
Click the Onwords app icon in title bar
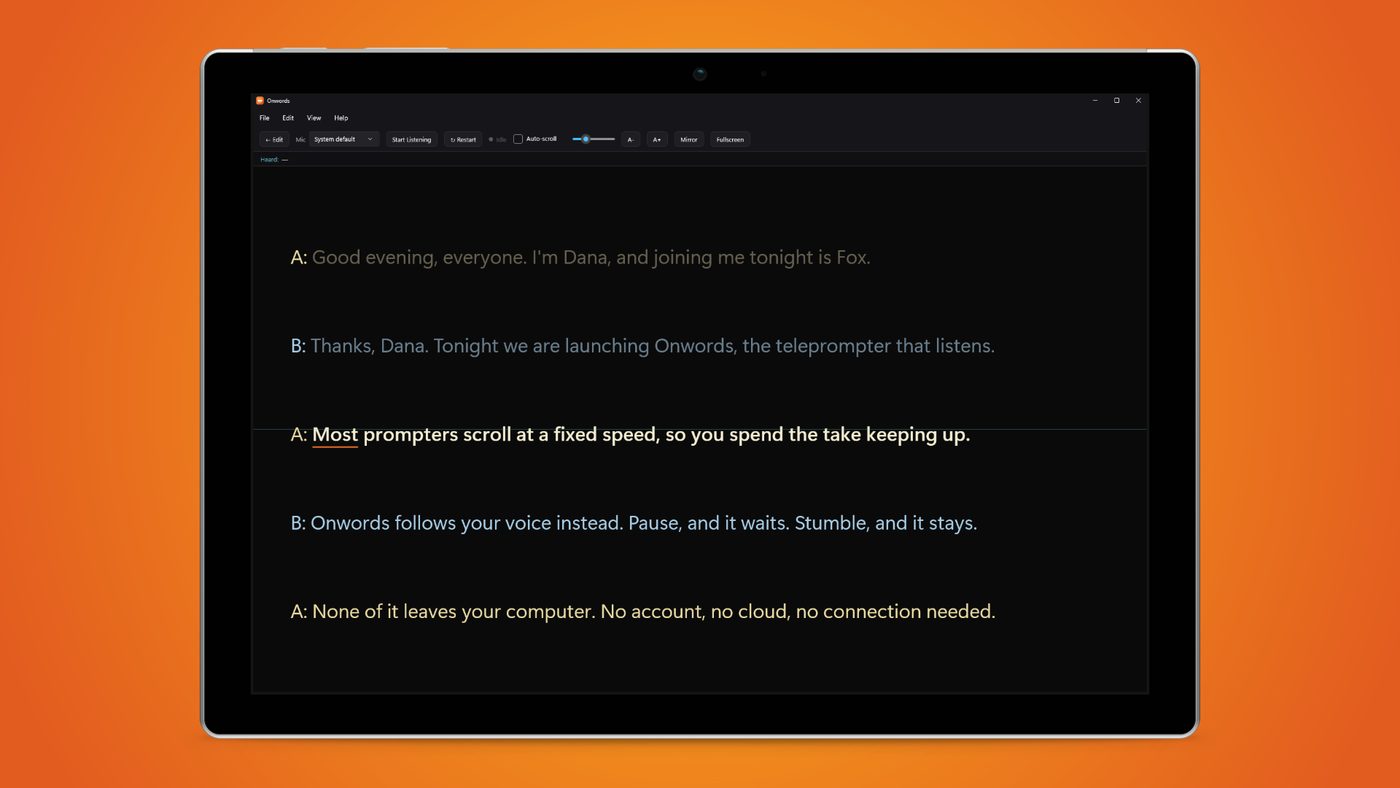click(x=260, y=100)
